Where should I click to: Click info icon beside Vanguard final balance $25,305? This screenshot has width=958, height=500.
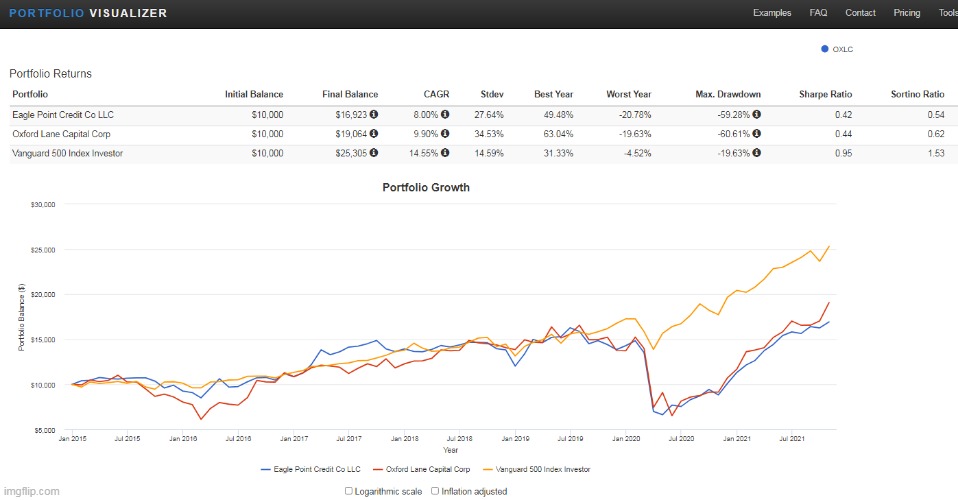click(374, 152)
